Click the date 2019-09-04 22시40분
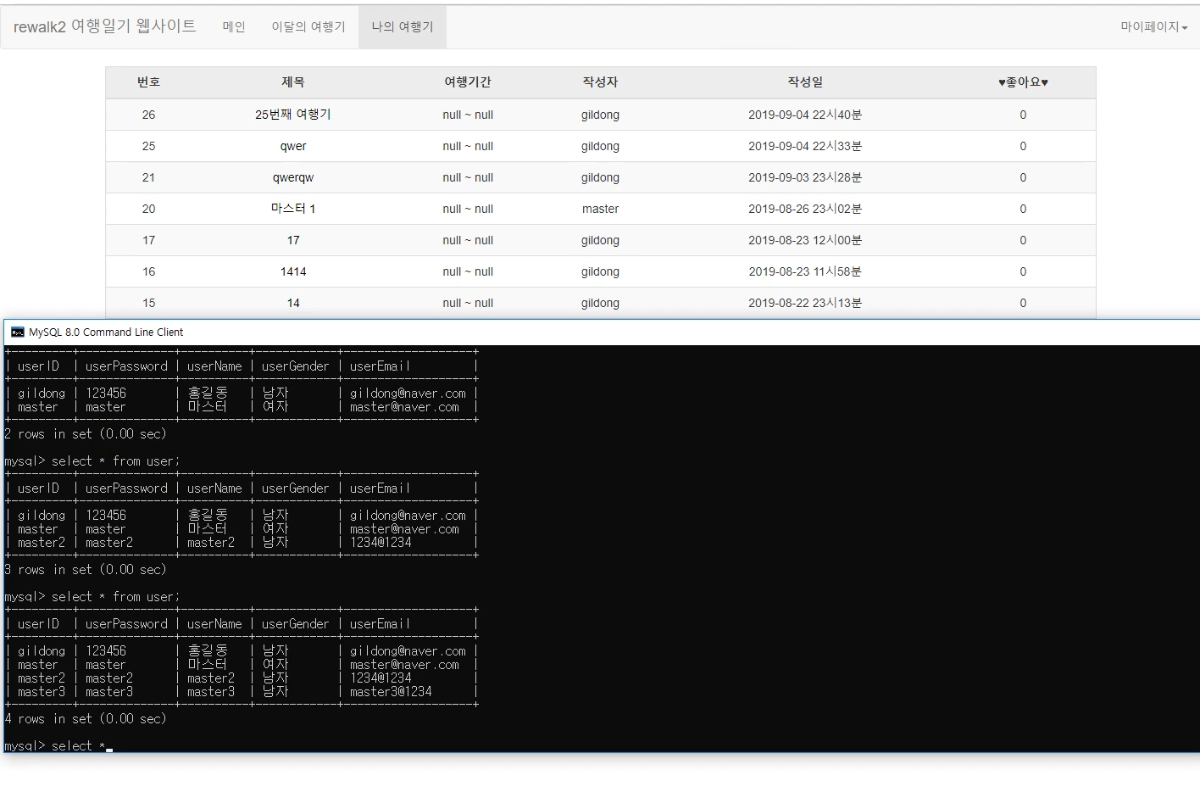The height and width of the screenshot is (790, 1200). [805, 115]
